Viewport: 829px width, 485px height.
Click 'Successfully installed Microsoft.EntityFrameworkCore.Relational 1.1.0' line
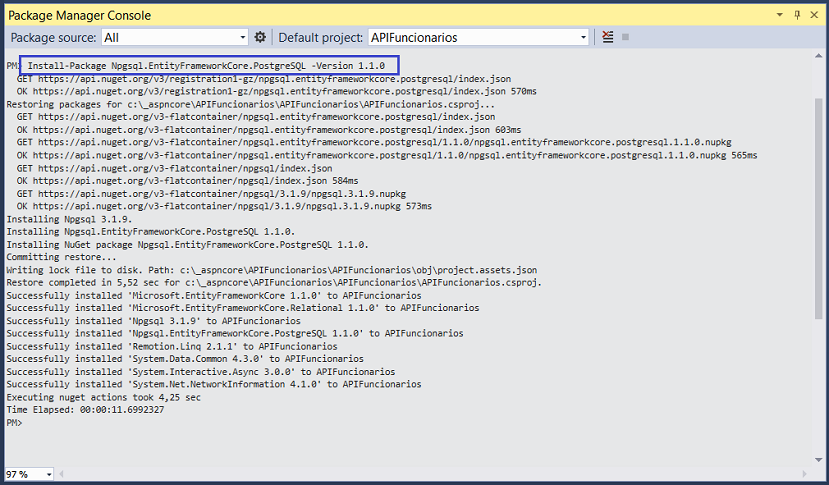tap(243, 308)
